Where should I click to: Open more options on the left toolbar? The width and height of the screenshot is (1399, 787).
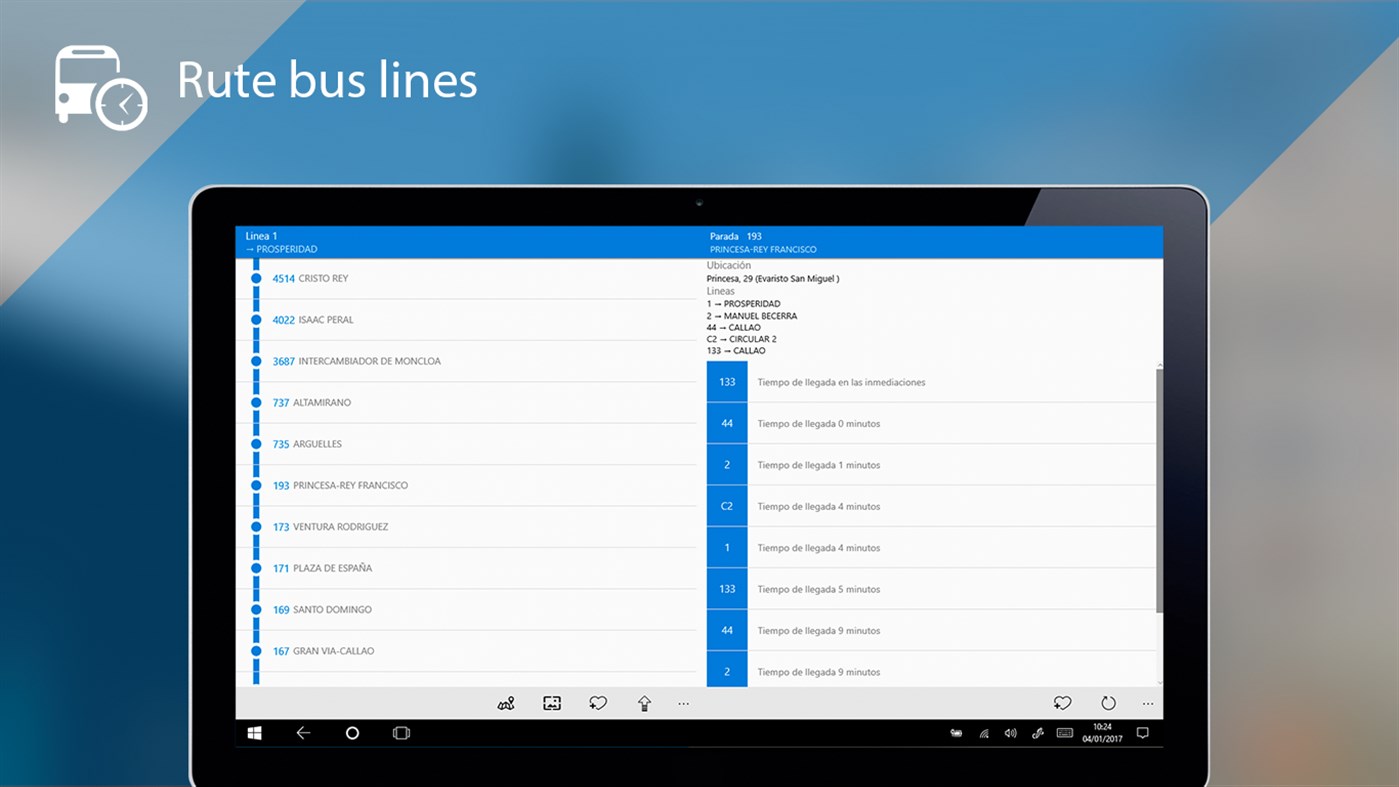click(683, 703)
